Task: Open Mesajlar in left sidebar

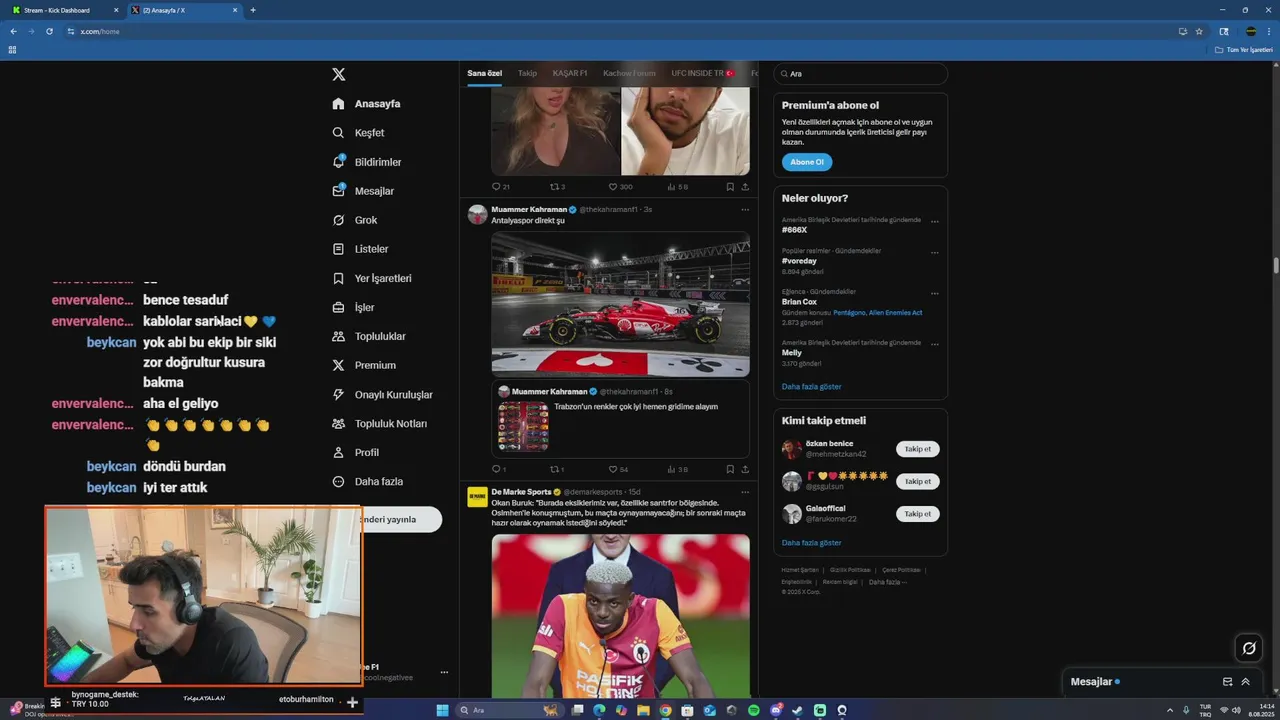Action: [x=363, y=191]
